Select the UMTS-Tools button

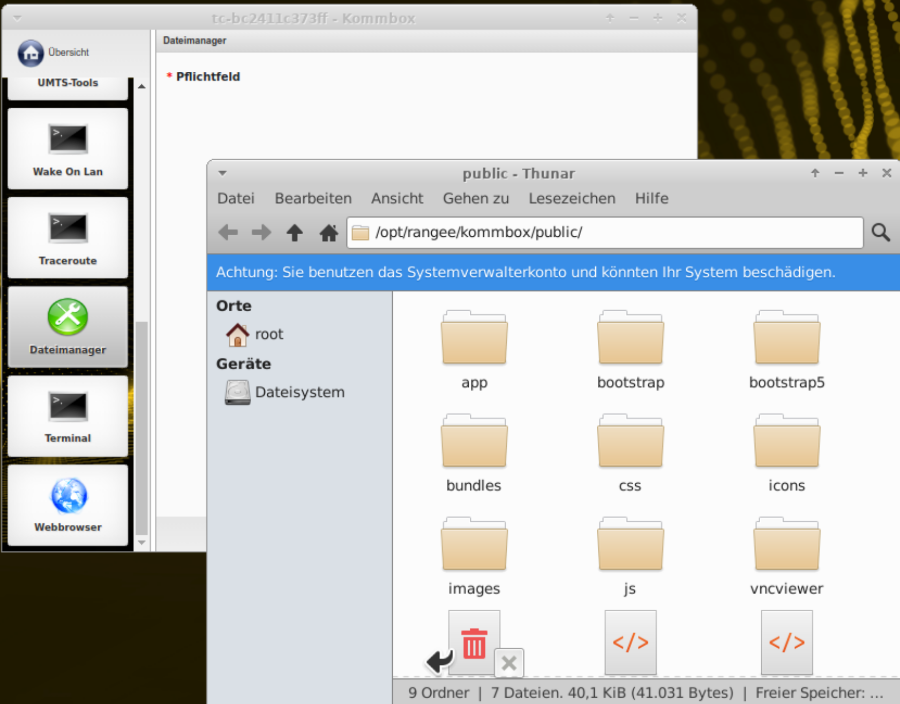point(68,84)
